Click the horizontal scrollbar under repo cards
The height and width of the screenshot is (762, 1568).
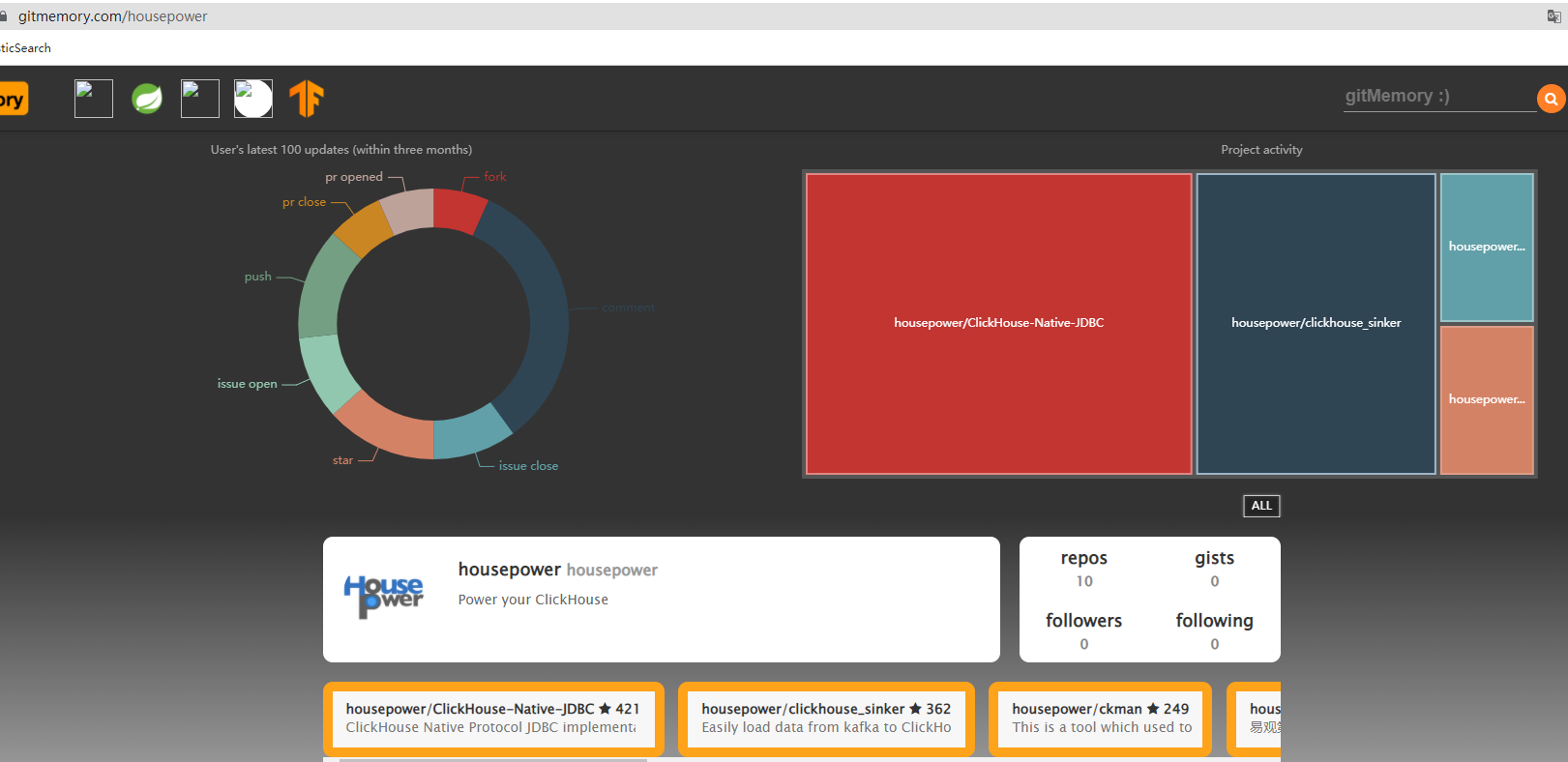493,760
